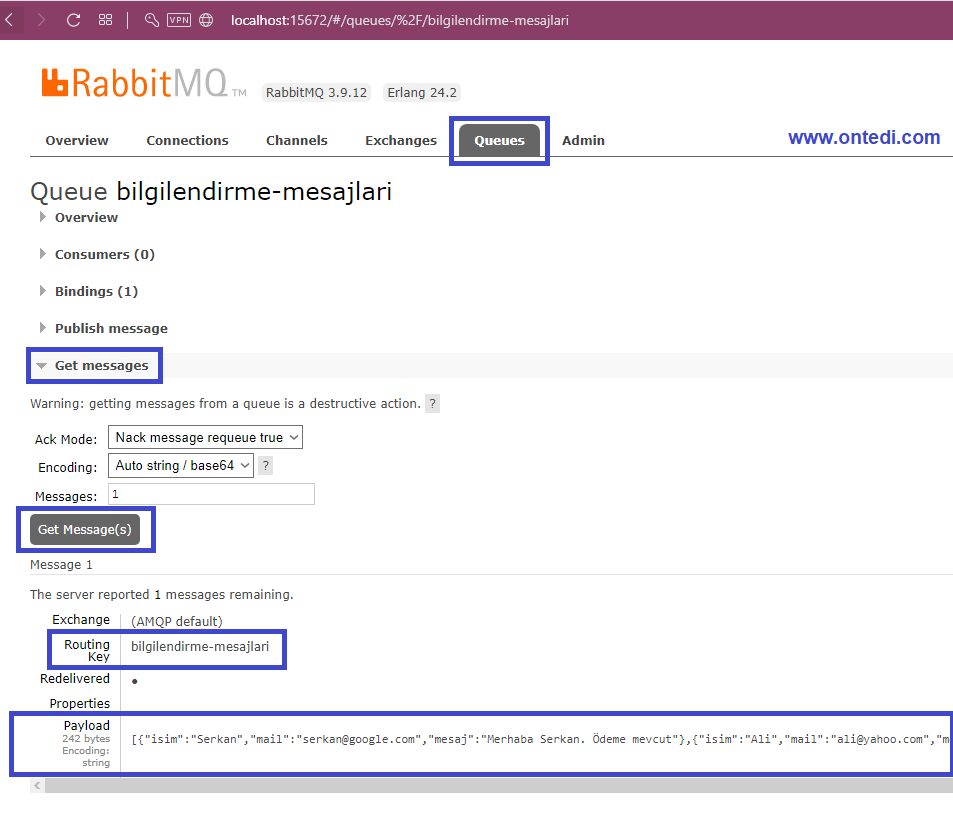Click the messages remaining server report text
Viewport: 953px width, 814px height.
pyautogui.click(x=162, y=595)
